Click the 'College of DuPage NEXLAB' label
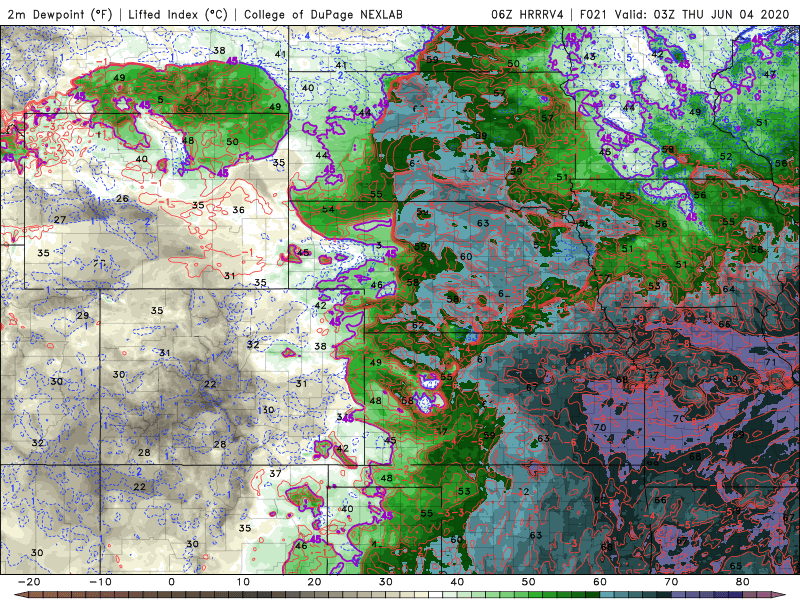 [323, 14]
